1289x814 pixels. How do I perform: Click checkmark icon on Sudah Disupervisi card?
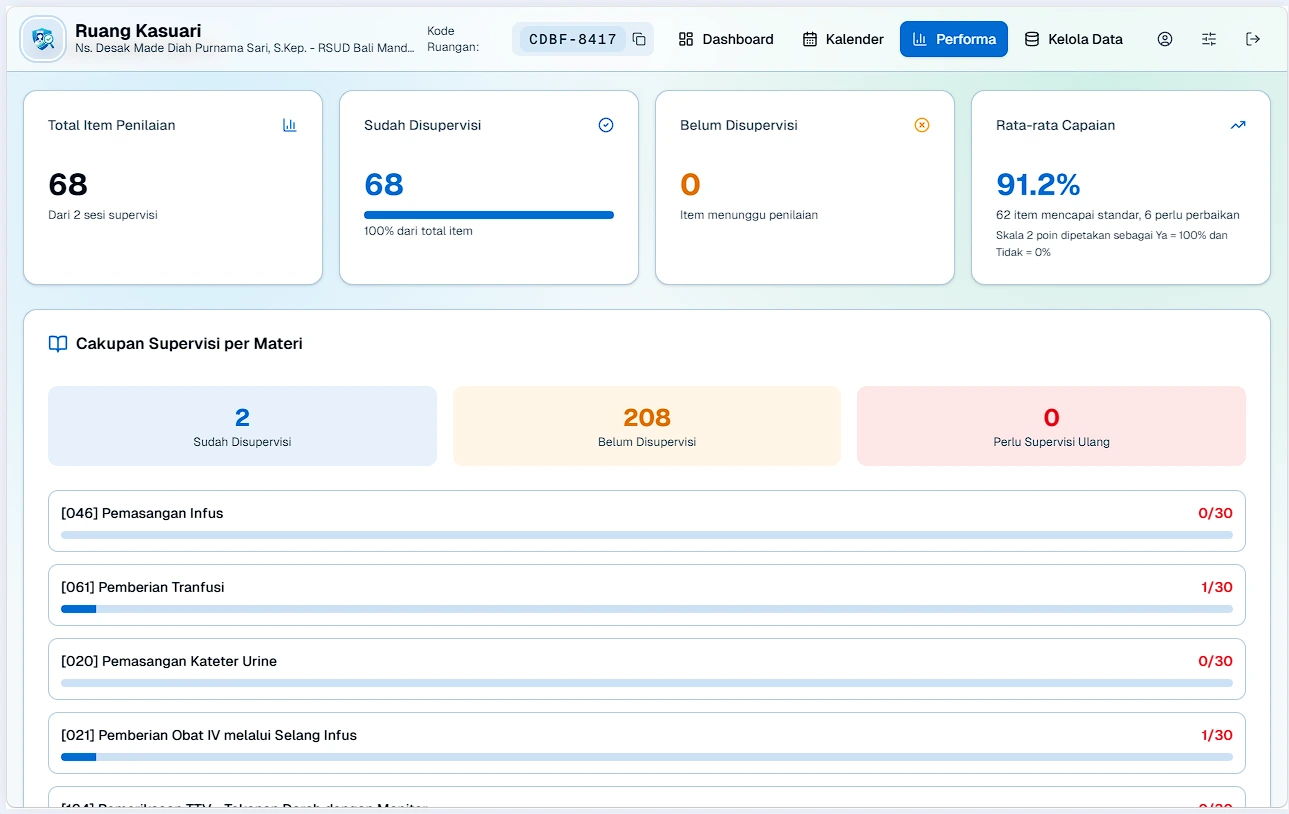(x=606, y=125)
